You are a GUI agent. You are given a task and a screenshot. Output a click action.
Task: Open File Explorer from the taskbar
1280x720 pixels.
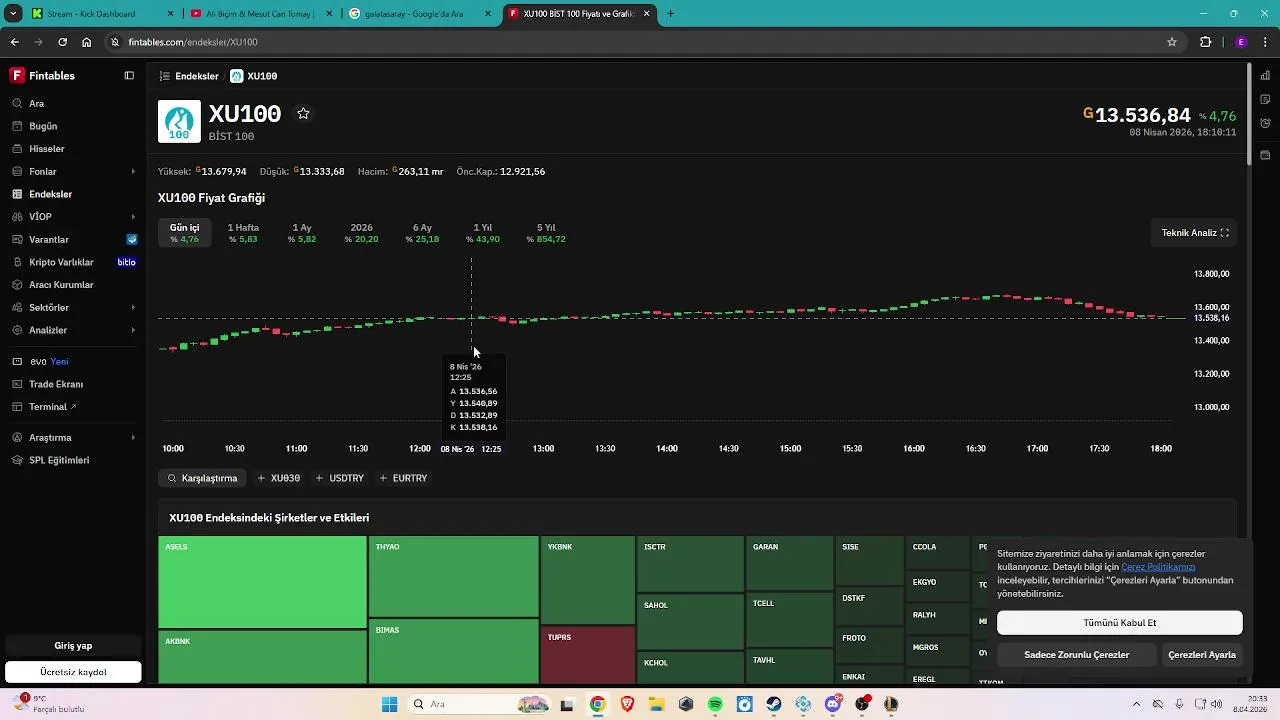(656, 704)
